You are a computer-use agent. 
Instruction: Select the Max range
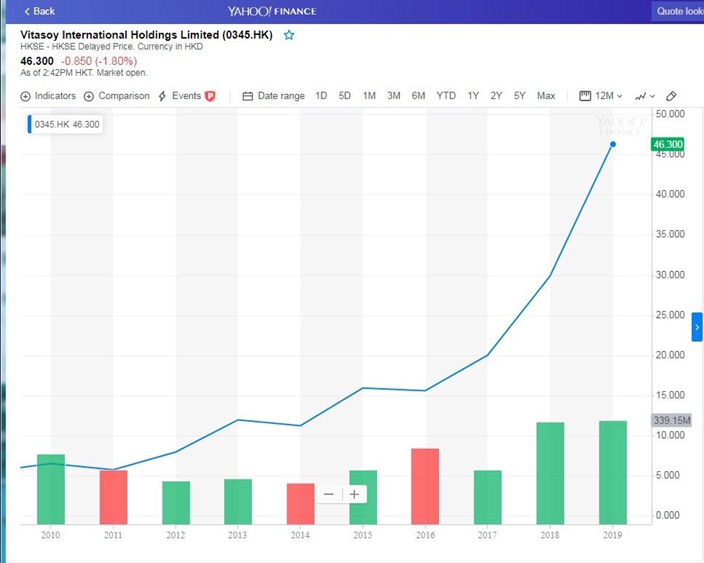tap(546, 96)
